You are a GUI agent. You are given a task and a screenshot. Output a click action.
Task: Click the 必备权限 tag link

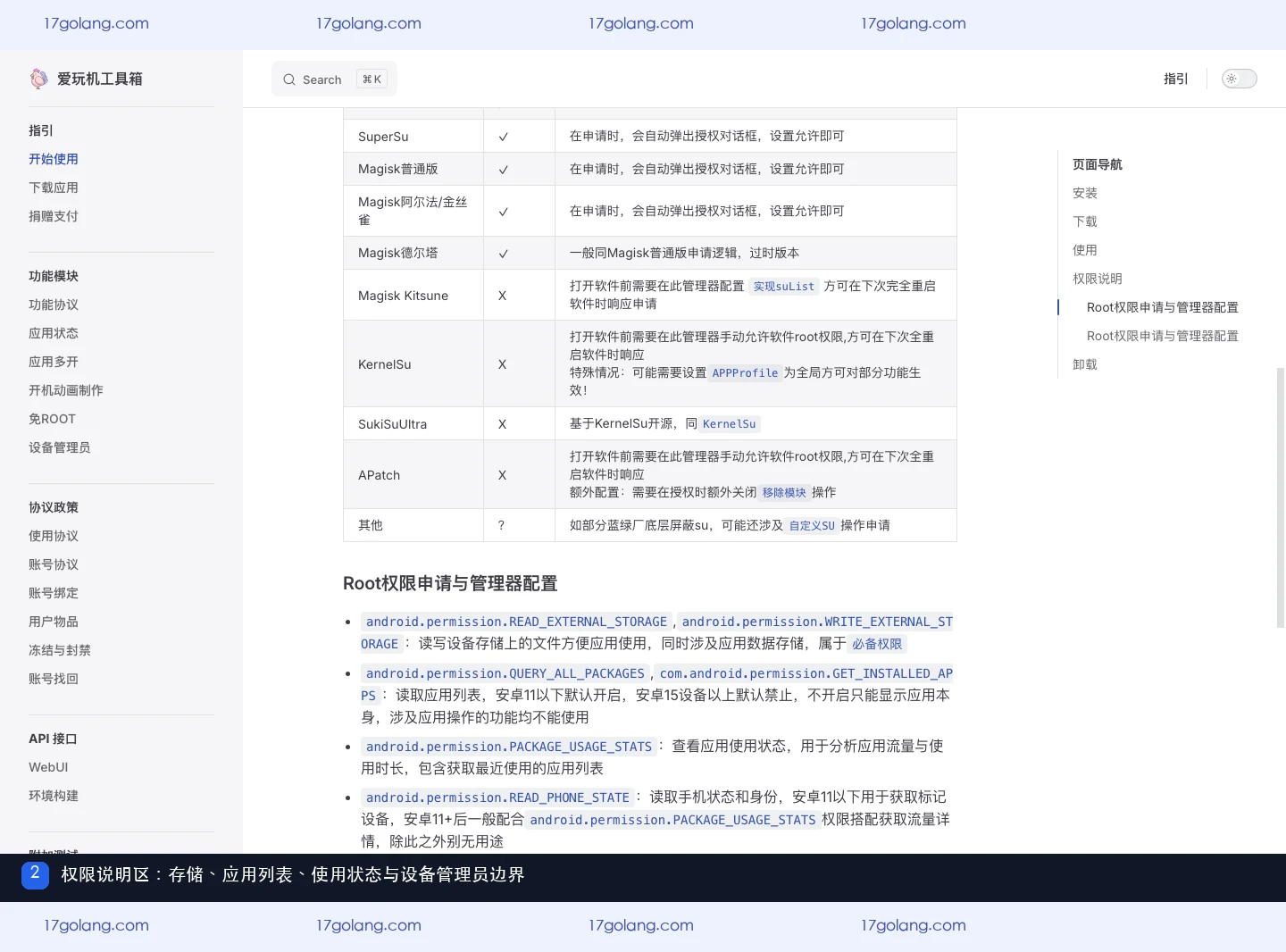coord(877,644)
